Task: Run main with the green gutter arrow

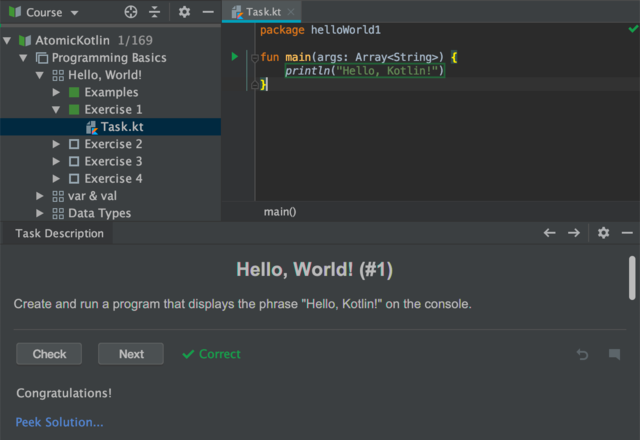Action: 235,56
